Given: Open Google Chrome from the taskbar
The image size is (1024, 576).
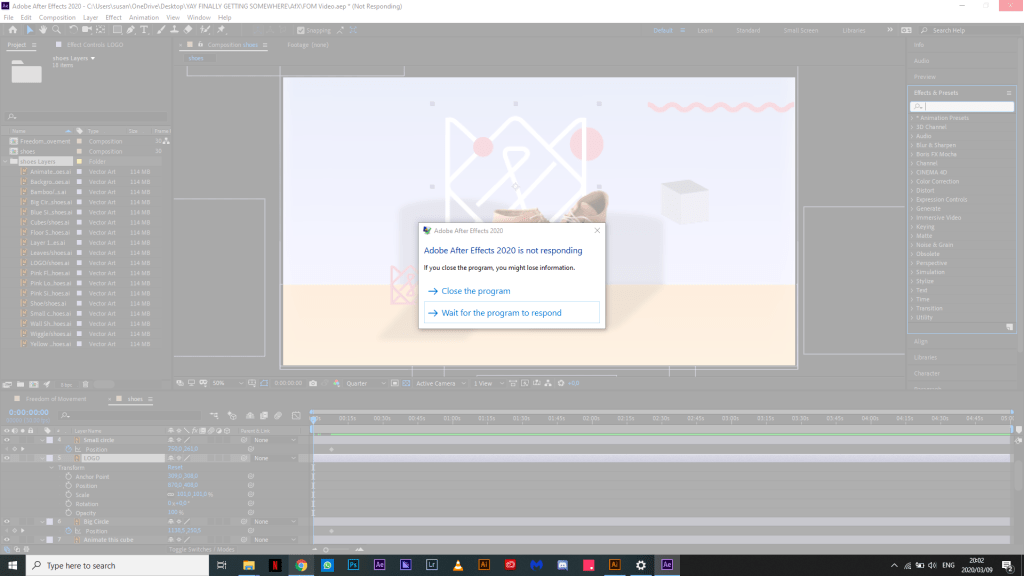Looking at the screenshot, I should [301, 565].
